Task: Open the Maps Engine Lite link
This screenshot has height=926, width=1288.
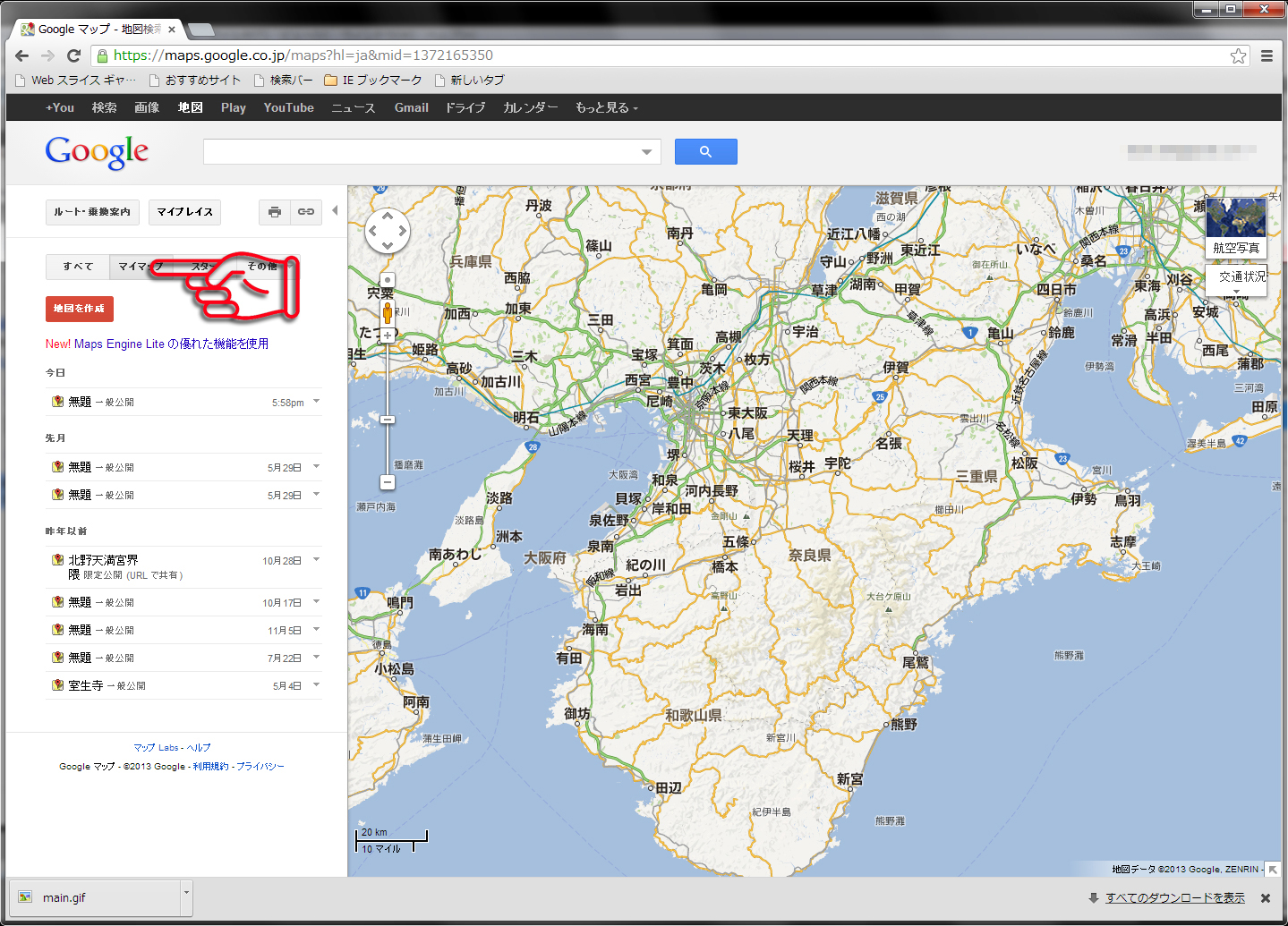Action: 157,344
